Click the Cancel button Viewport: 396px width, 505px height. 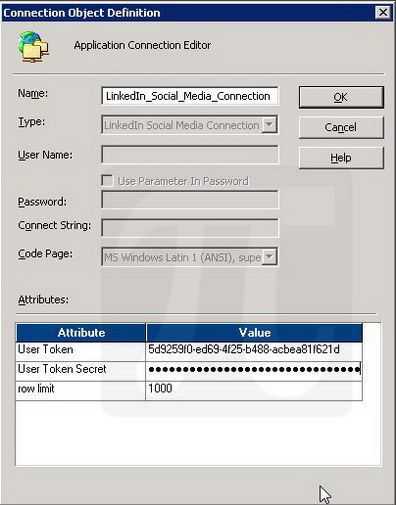pos(341,127)
